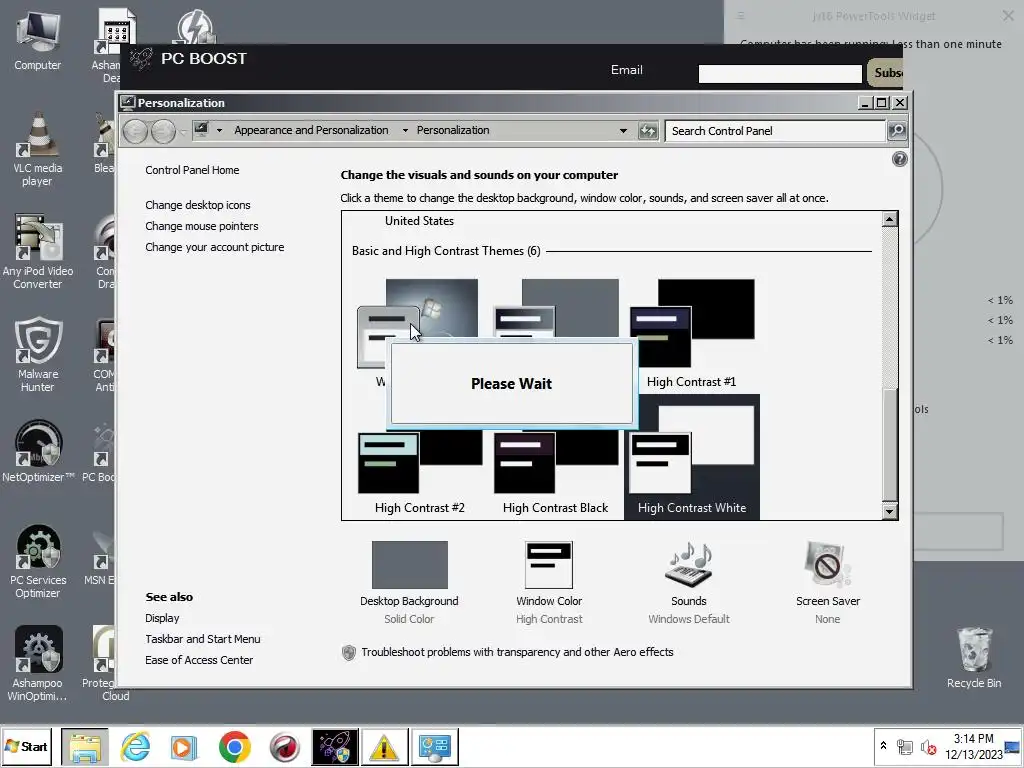Click the Forward navigation arrow

point(163,131)
